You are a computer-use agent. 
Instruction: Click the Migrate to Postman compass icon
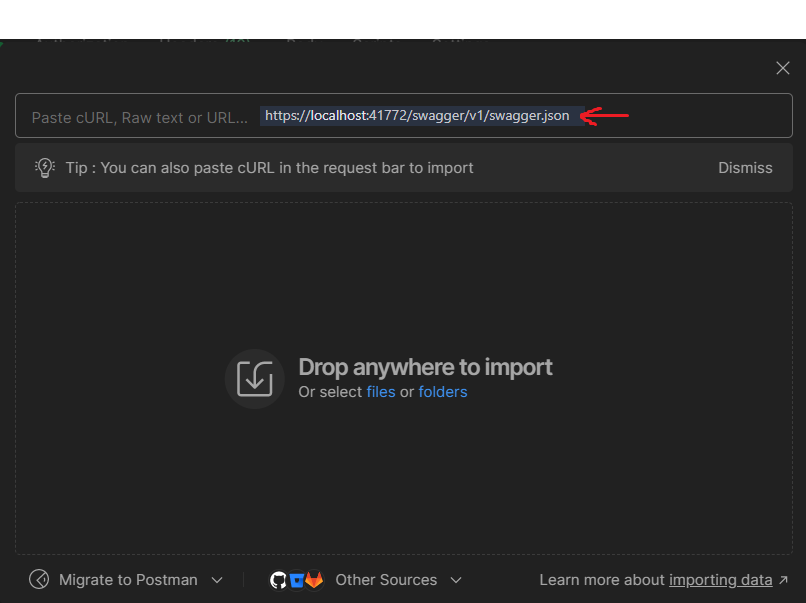pos(39,580)
